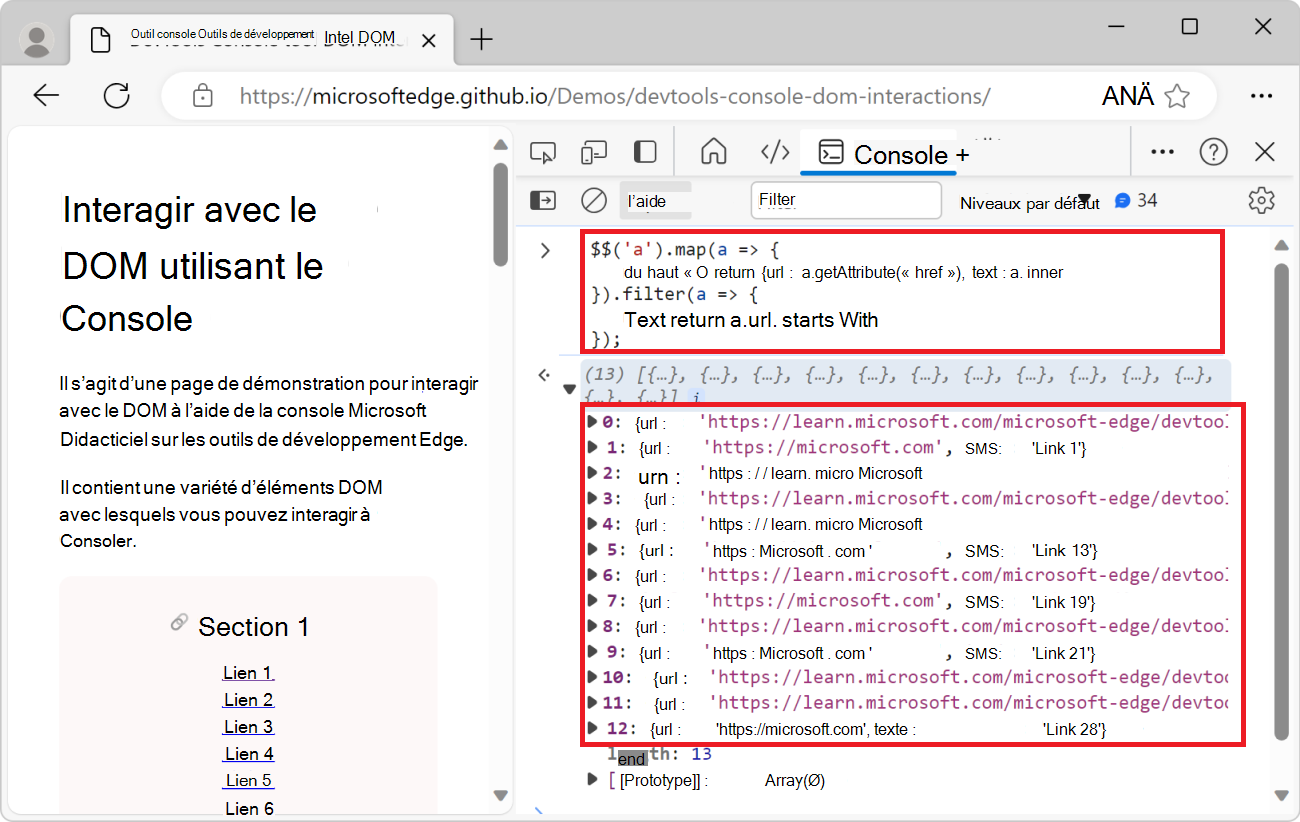Expand the [[Prototype]] Array entry
The image size is (1300, 822).
593,779
